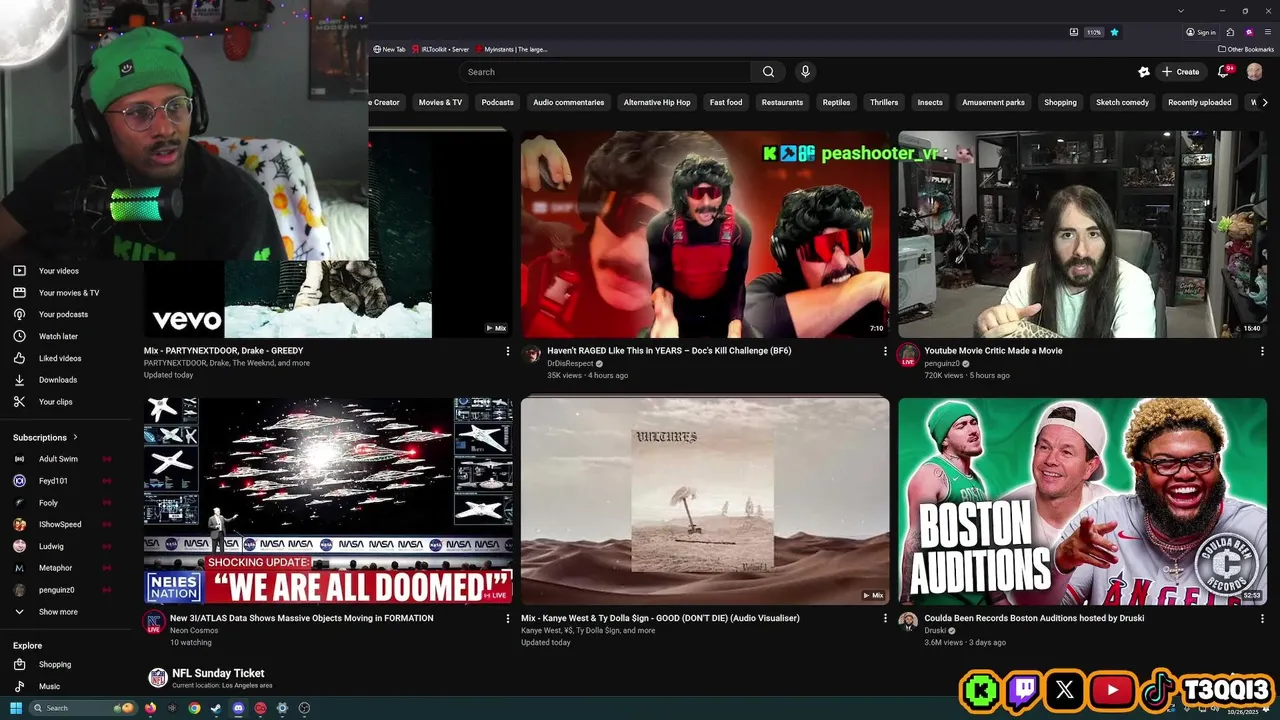Go to Adult Swim subscription channel
Screen dimensions: 1280x720
58,459
